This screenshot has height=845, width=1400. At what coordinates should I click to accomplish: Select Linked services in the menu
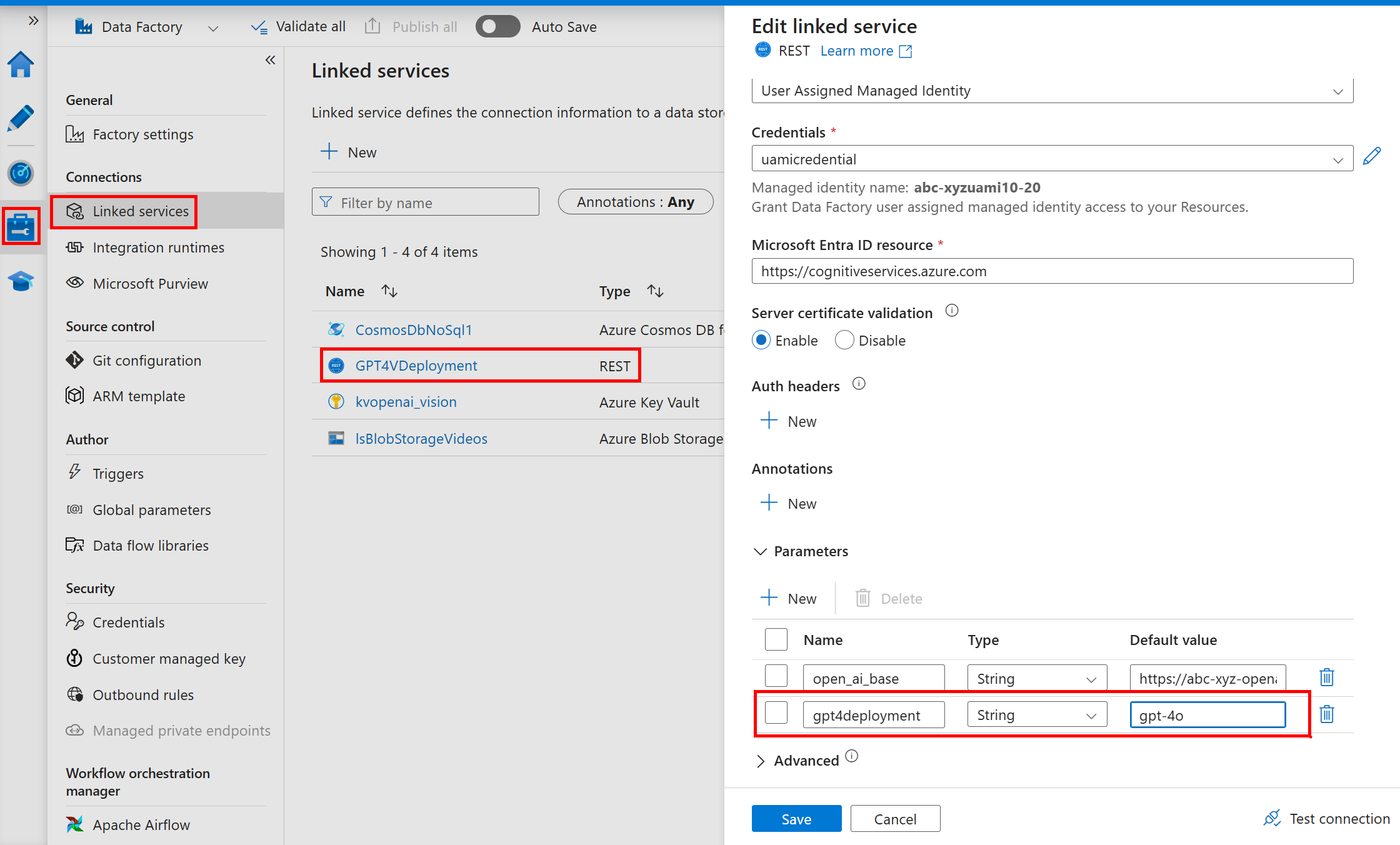point(141,211)
